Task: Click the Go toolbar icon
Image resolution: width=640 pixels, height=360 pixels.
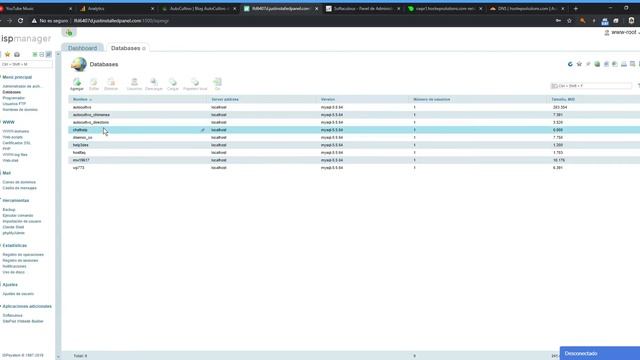Action: 218,84
